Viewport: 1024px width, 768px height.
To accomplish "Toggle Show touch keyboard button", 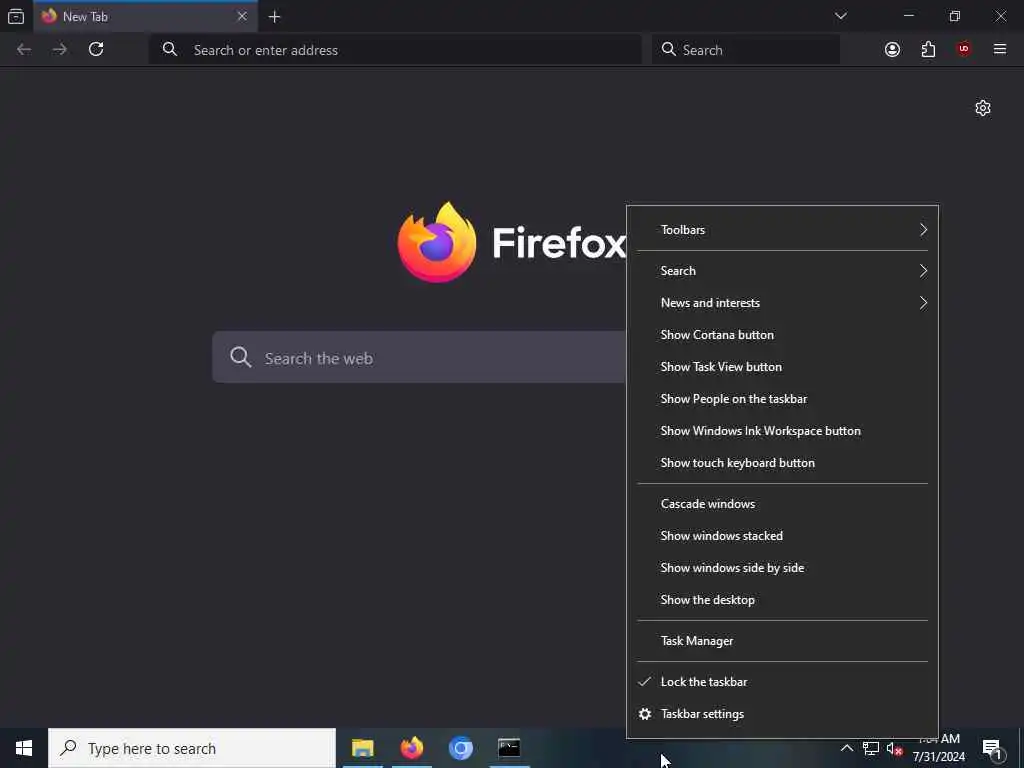I will [782, 462].
